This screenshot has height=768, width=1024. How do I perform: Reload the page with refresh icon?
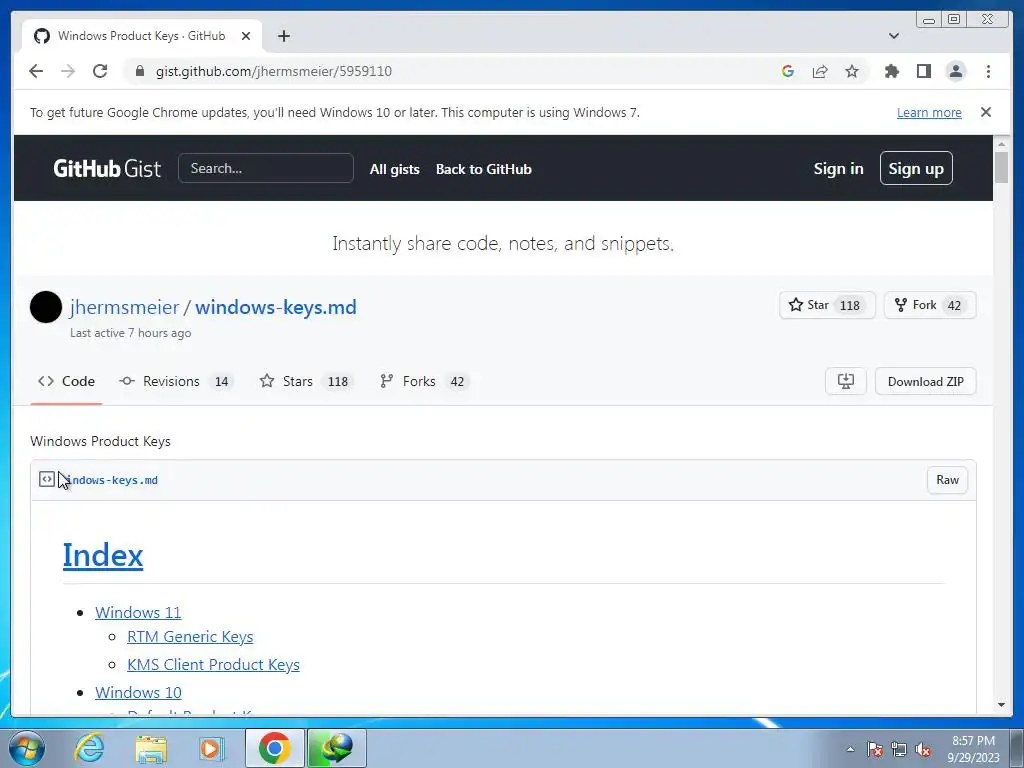100,71
